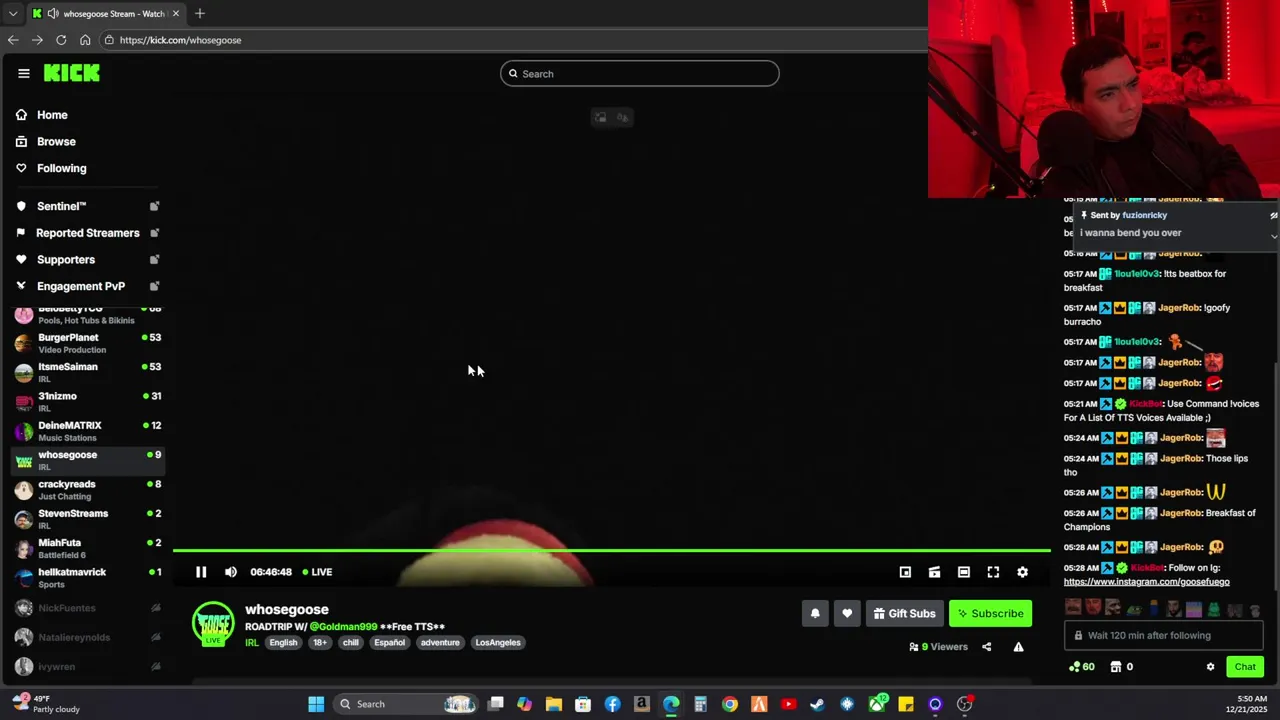Open the 9 Viewers list
1280x720 pixels.
[938, 647]
